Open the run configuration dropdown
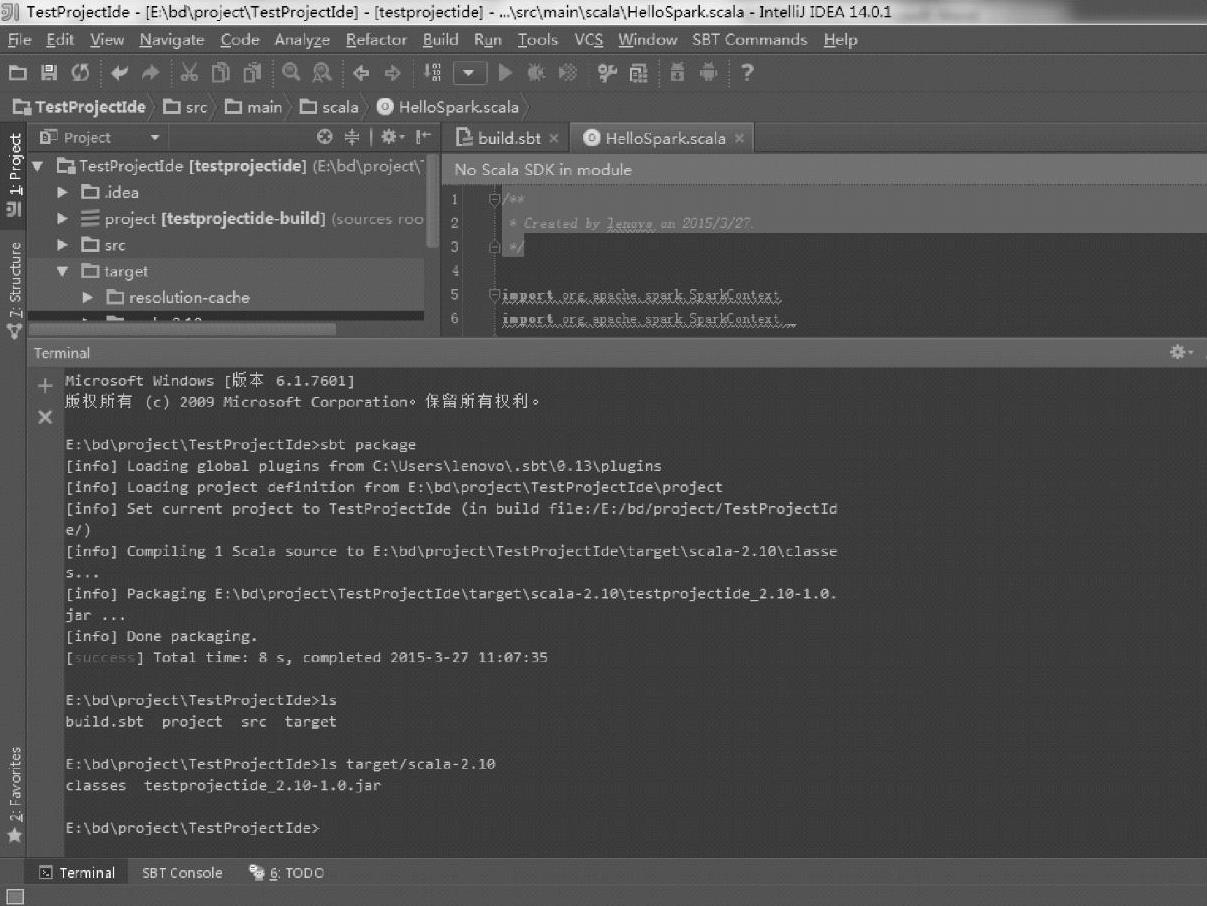 coord(470,73)
